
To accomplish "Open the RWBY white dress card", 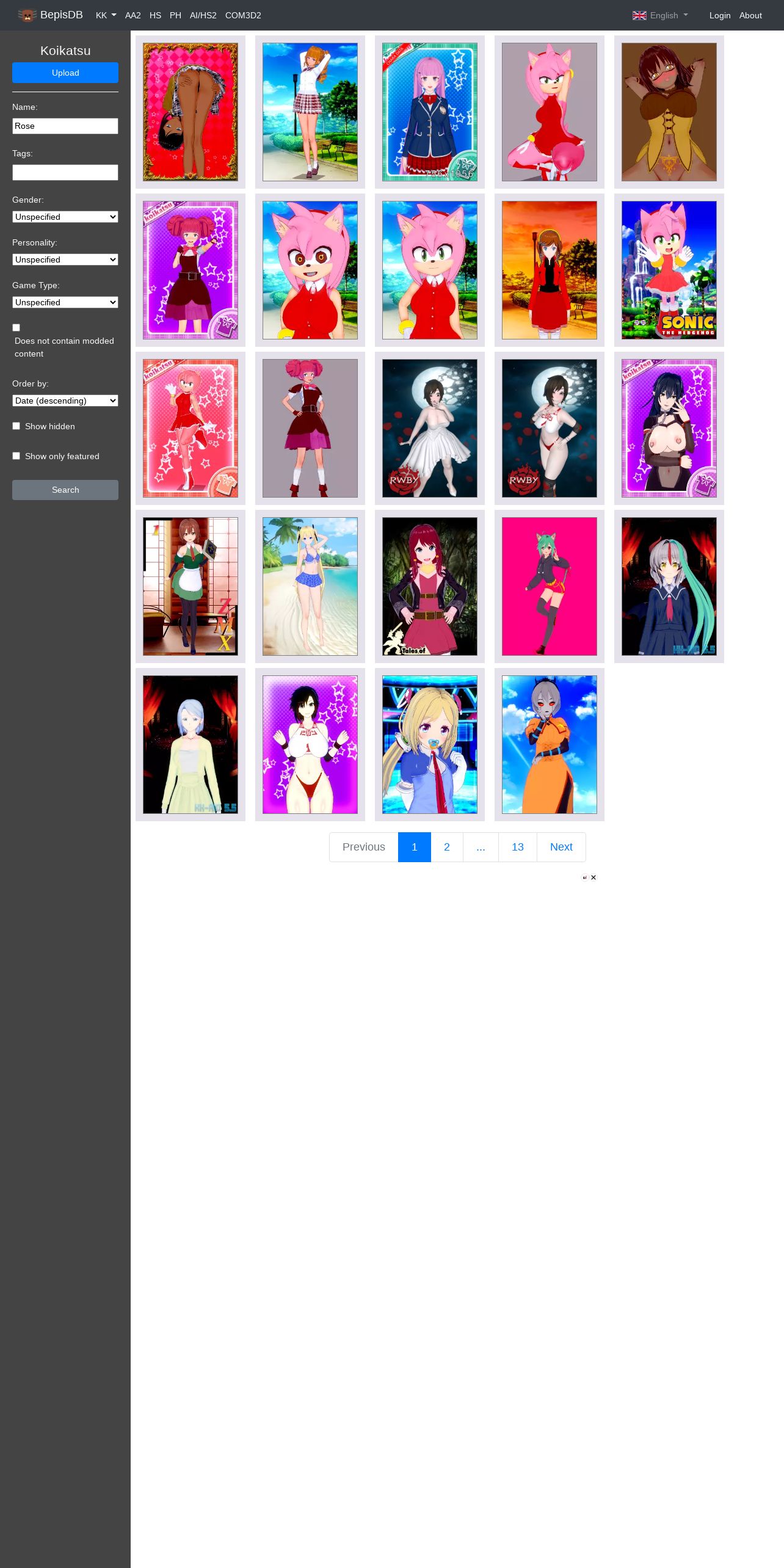I will [430, 428].
